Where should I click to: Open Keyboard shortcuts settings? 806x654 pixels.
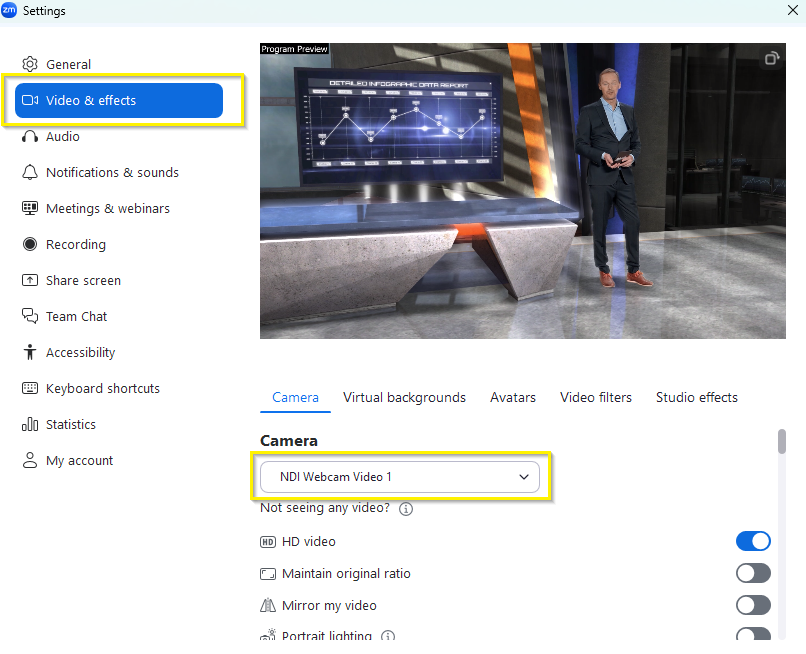pos(102,388)
